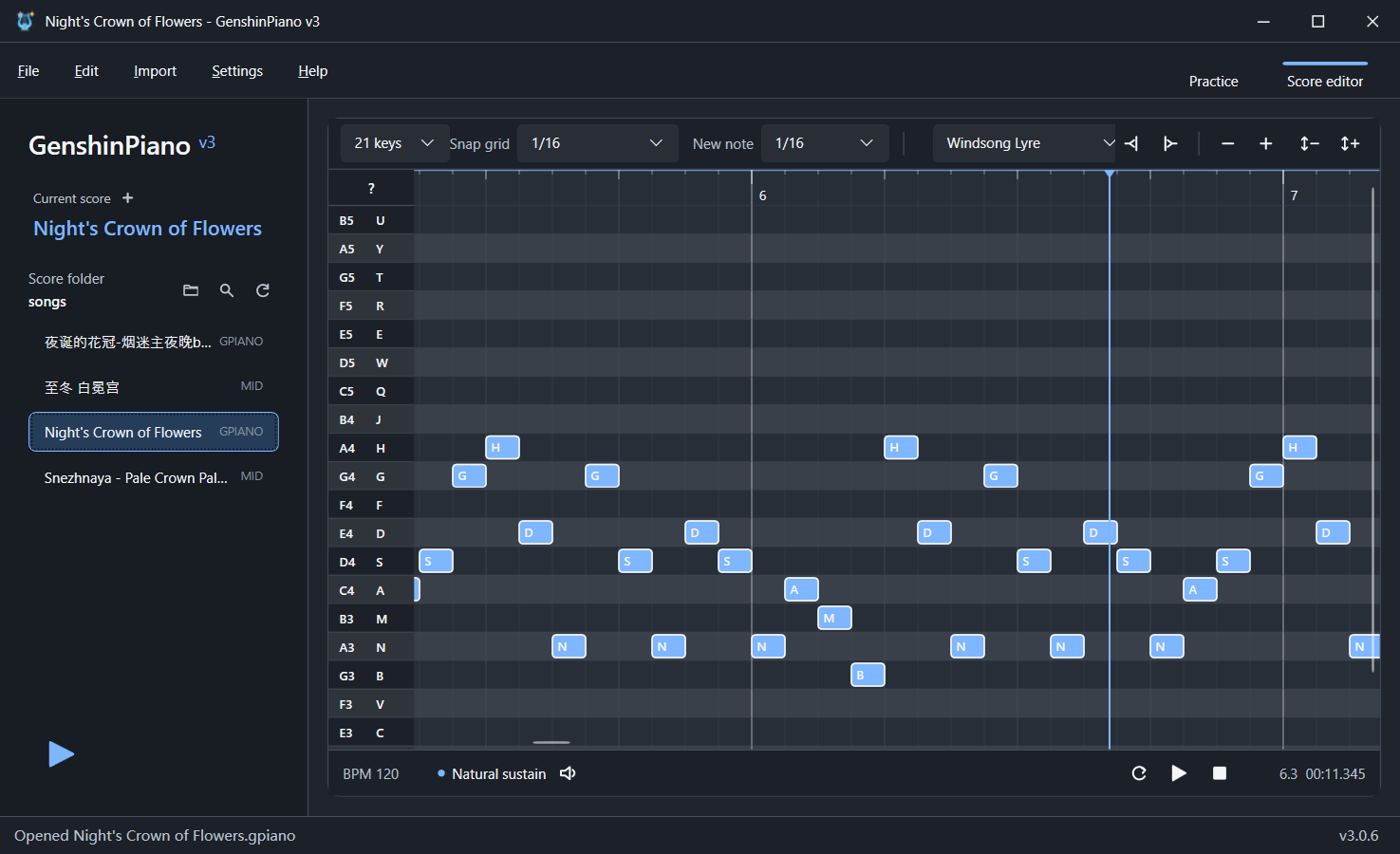Open the New note 1/16 dropdown
Screen dimensions: 1400x854
click(825, 143)
